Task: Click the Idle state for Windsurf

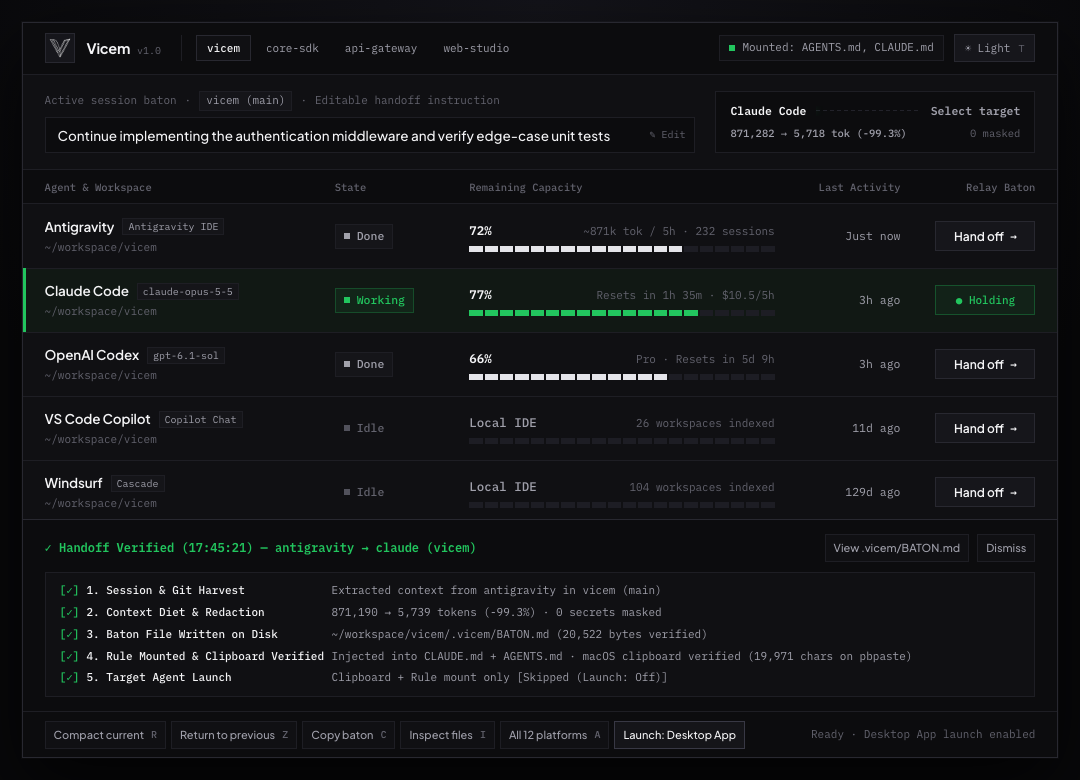Action: [364, 493]
